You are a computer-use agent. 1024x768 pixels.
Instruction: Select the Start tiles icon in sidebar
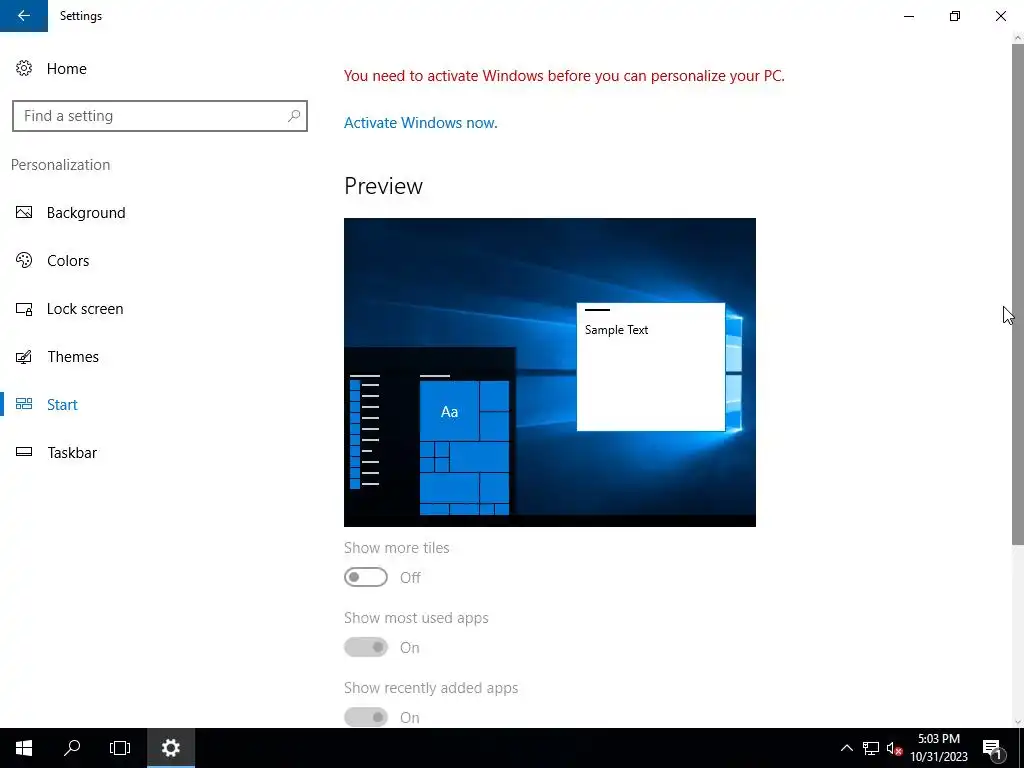[x=24, y=404]
